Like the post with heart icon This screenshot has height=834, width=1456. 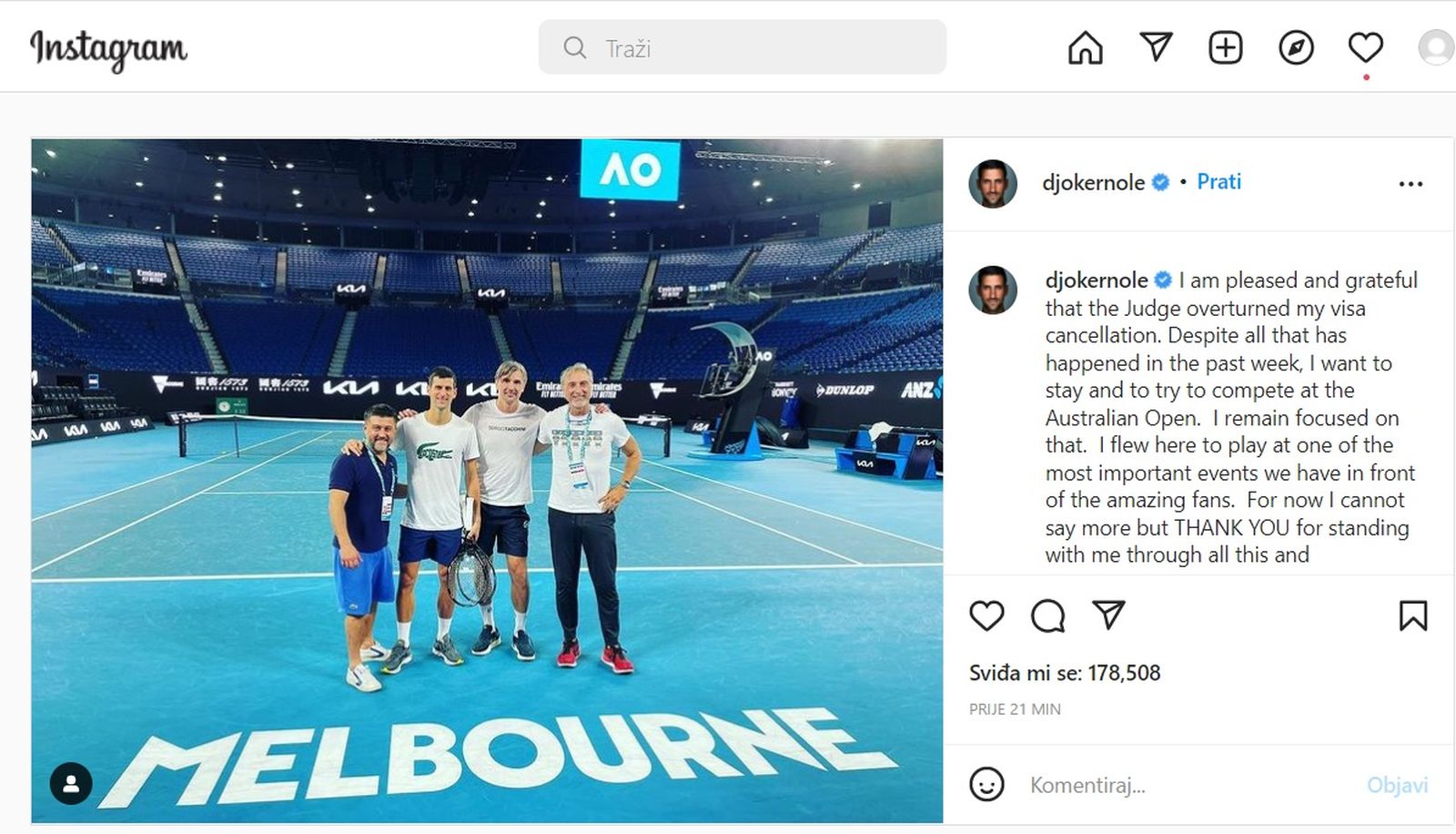click(x=986, y=616)
